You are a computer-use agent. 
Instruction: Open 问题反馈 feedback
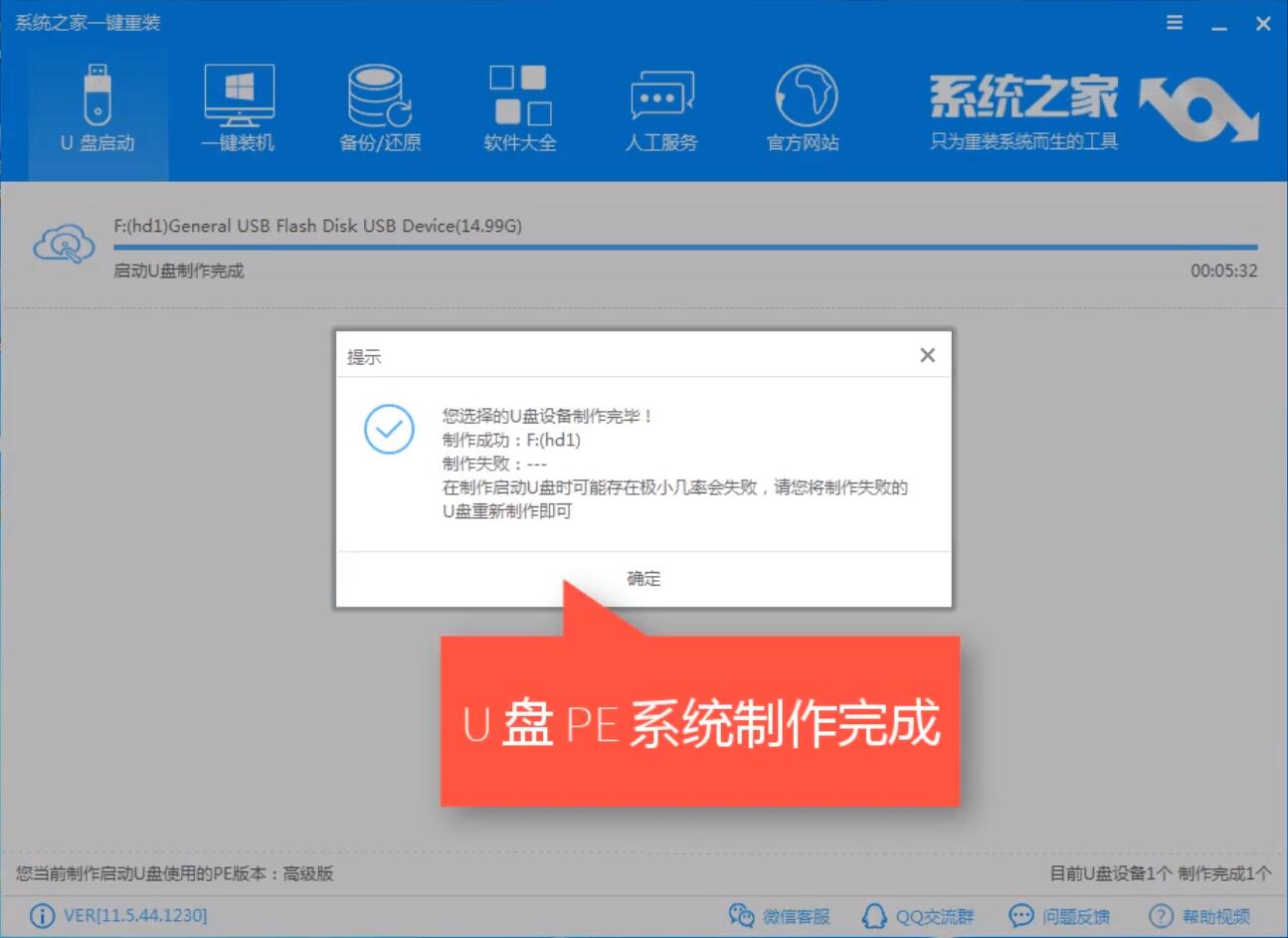click(1058, 916)
